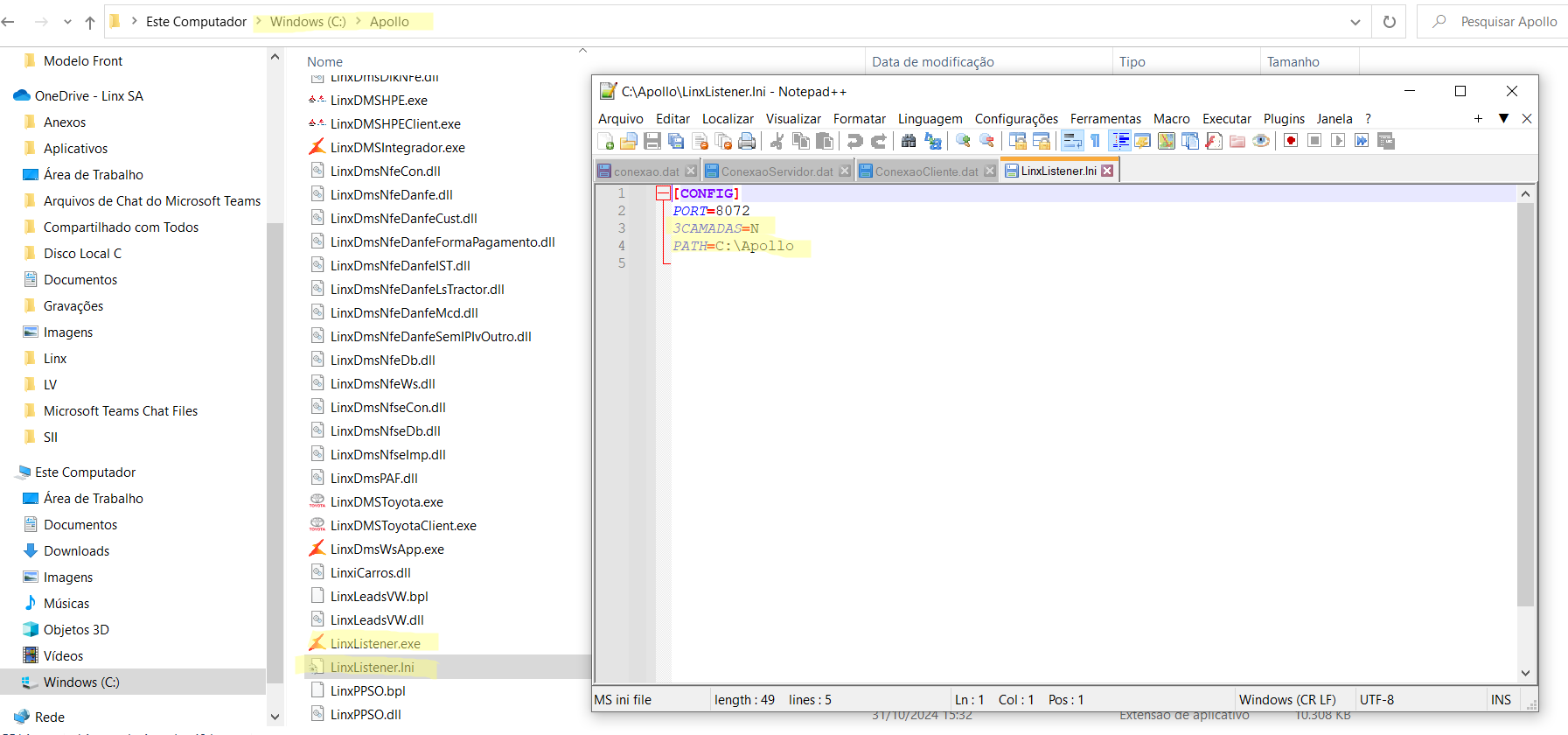Collapse the [CONFIG] fold marker
The image size is (1568, 735).
664,193
